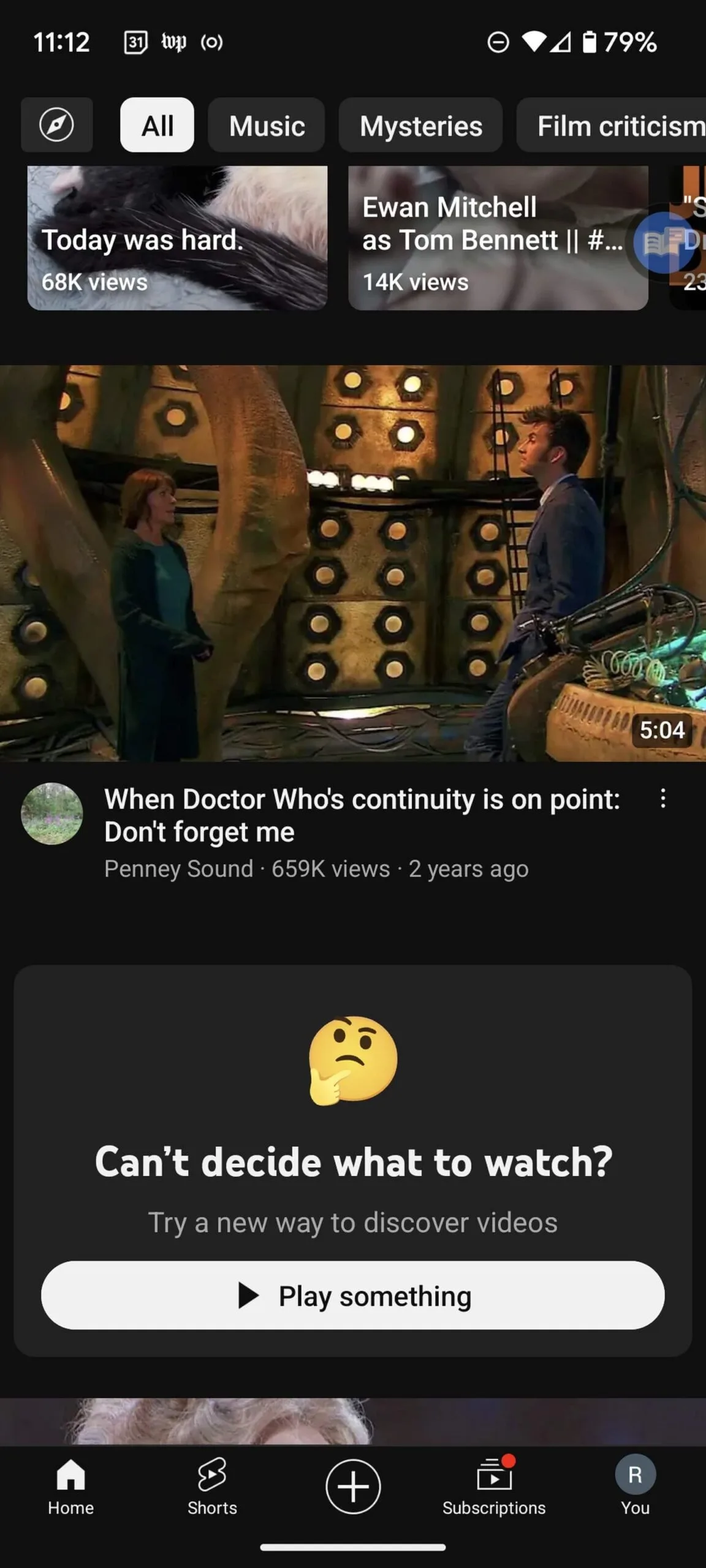
Task: Open the Doctor Who continuity video title
Action: point(362,815)
